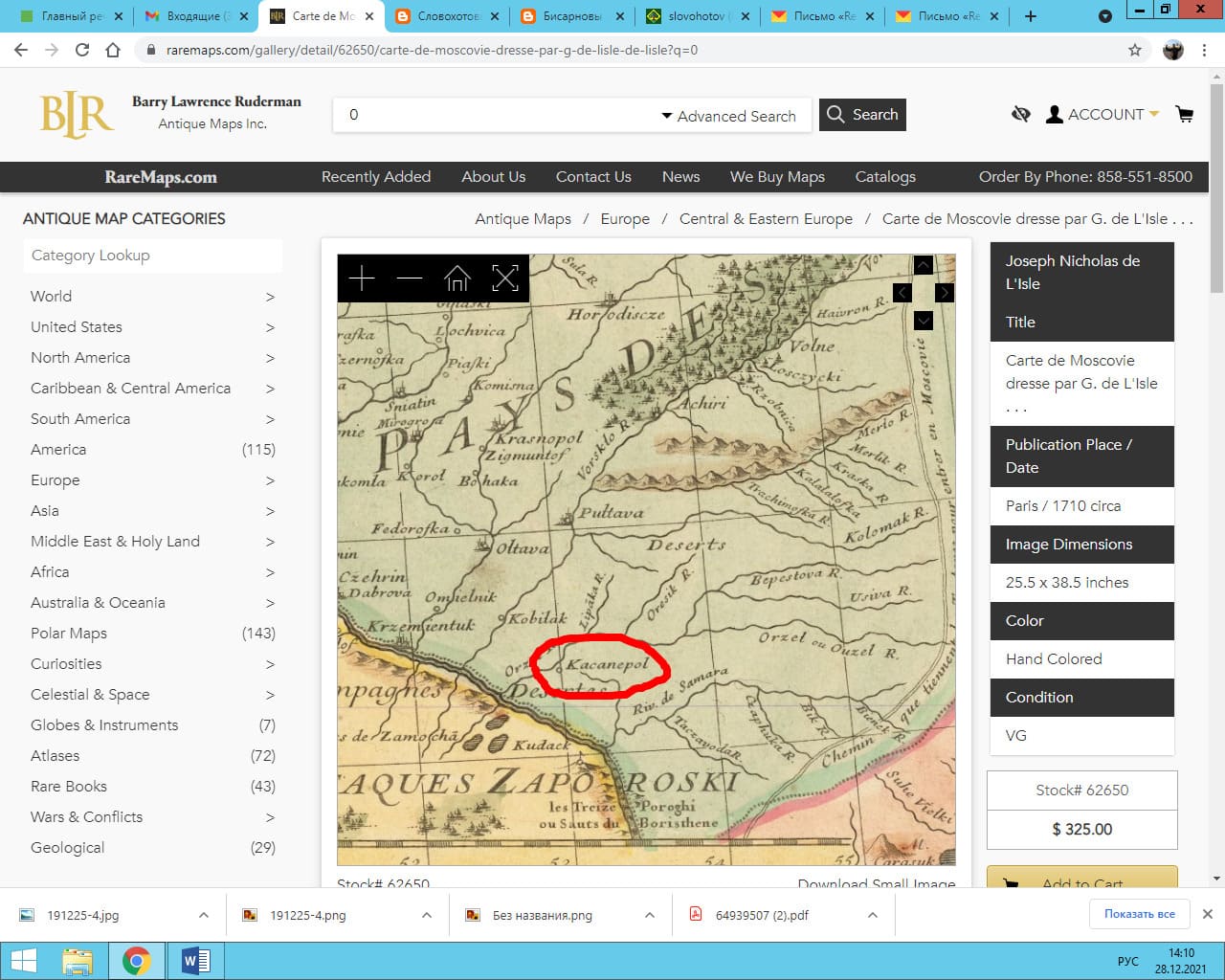
Task: Switch keyboard language РУС in tray
Action: pos(1128,961)
